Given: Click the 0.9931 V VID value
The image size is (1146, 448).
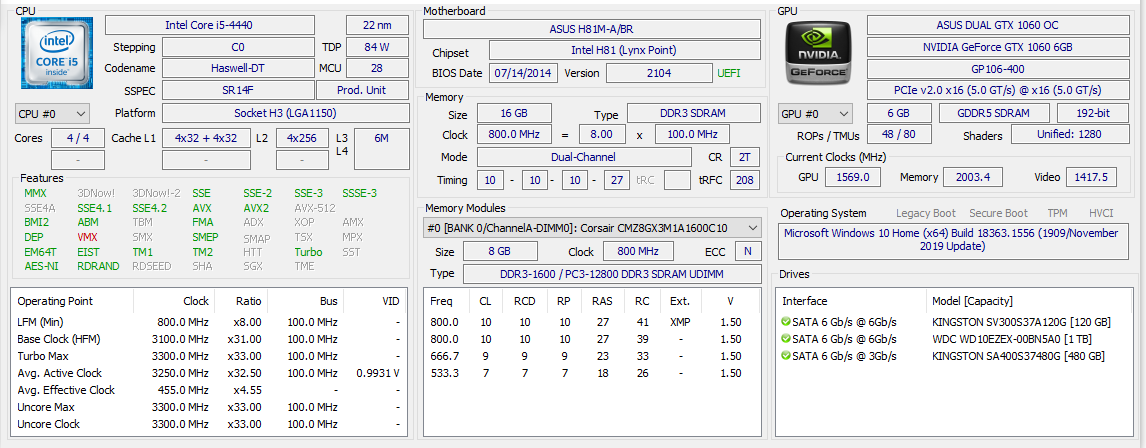Looking at the screenshot, I should click(x=377, y=373).
